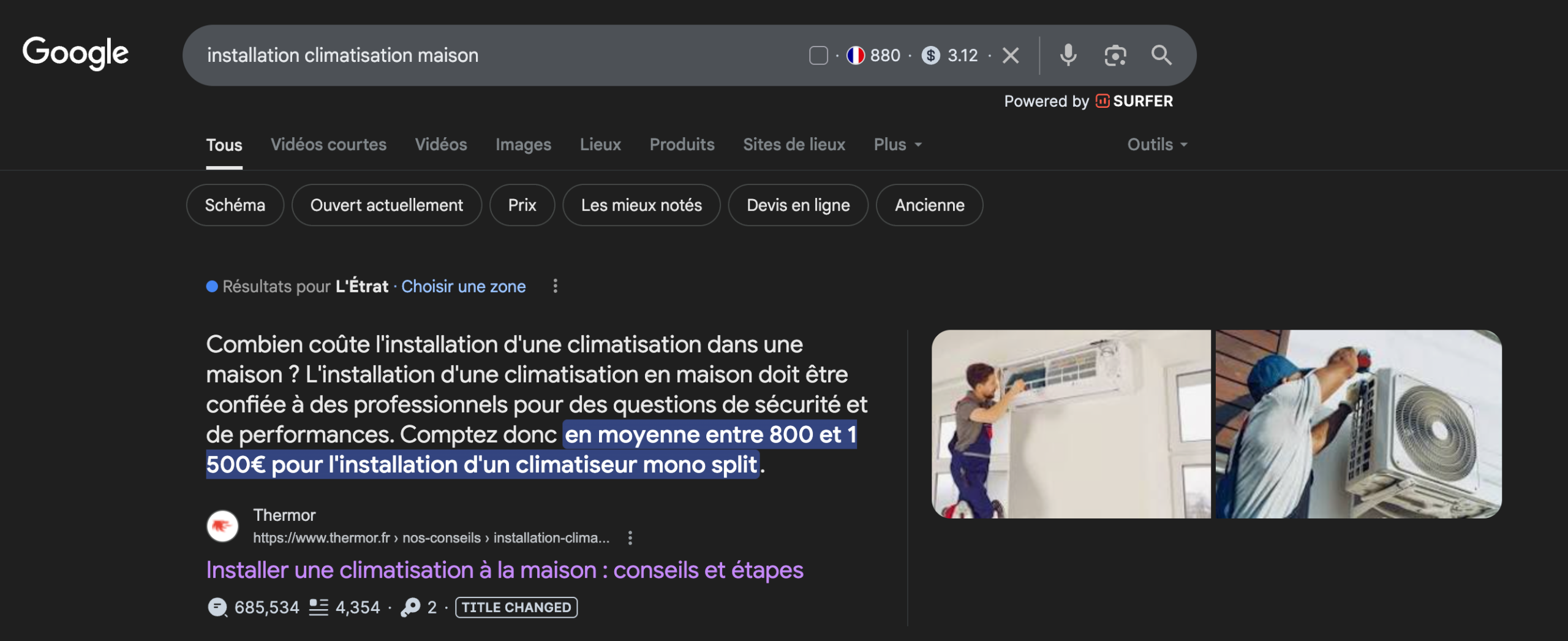The width and height of the screenshot is (1568, 641).
Task: Submit search with magnifying glass icon
Action: pyautogui.click(x=1161, y=55)
